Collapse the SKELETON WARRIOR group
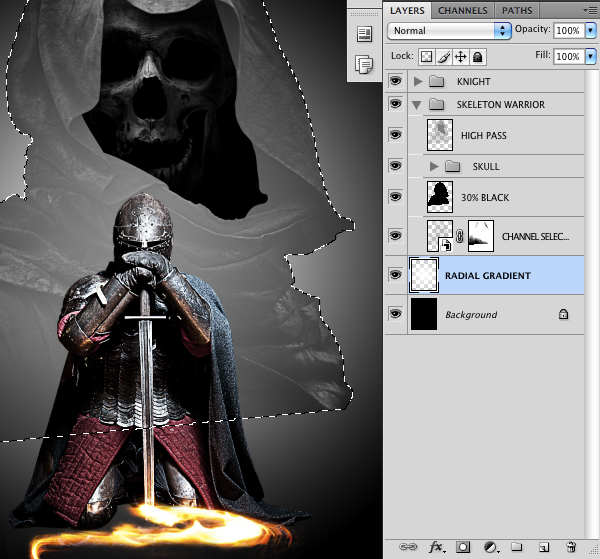 click(x=417, y=104)
